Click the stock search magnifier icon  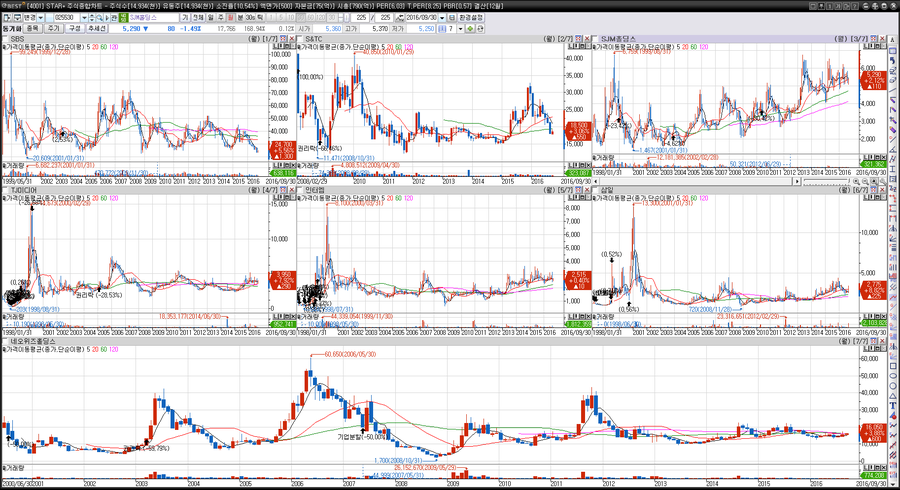[x=99, y=18]
